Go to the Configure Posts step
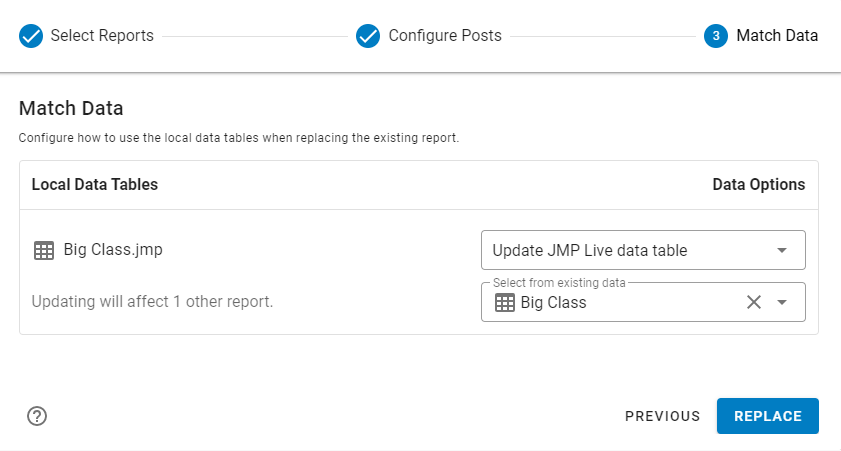 pos(445,36)
